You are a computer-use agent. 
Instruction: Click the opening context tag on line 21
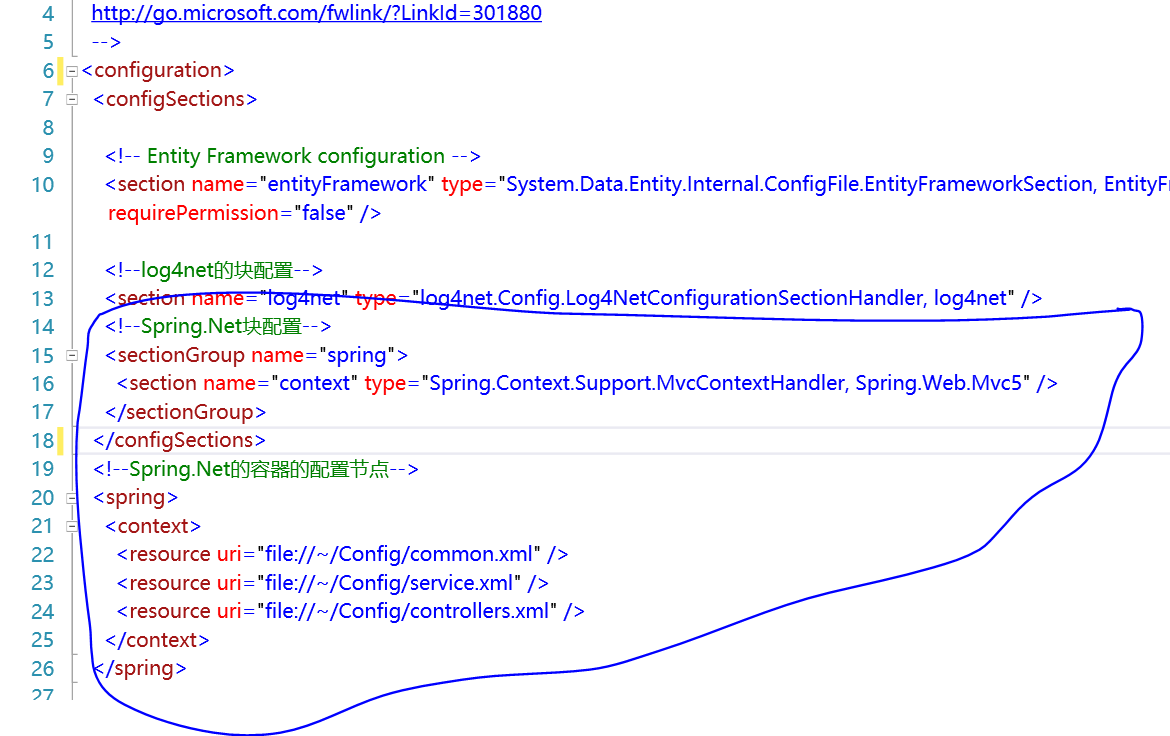(153, 526)
